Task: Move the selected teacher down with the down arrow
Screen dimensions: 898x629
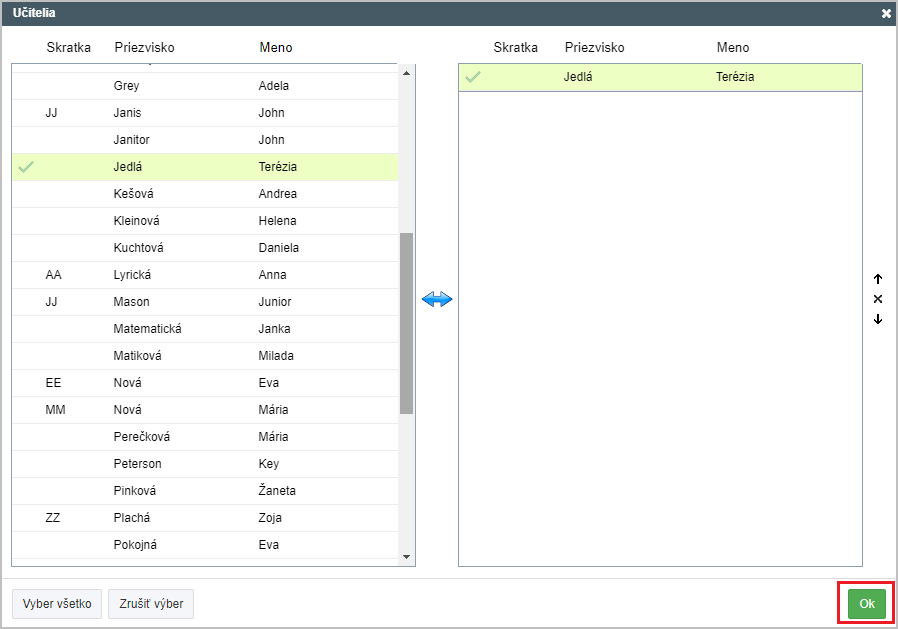Action: pyautogui.click(x=878, y=319)
